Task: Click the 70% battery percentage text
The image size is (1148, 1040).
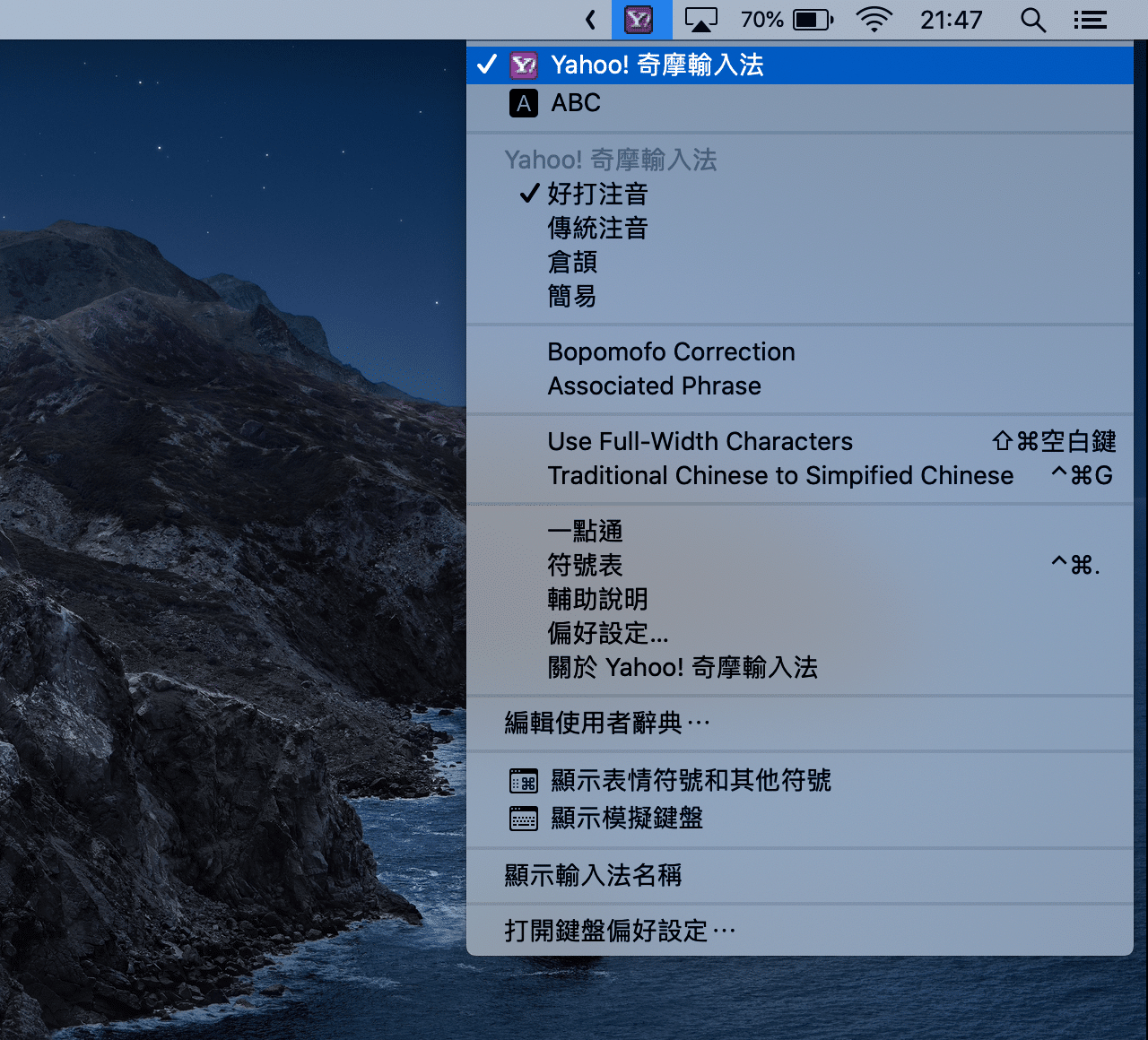Action: pyautogui.click(x=762, y=20)
